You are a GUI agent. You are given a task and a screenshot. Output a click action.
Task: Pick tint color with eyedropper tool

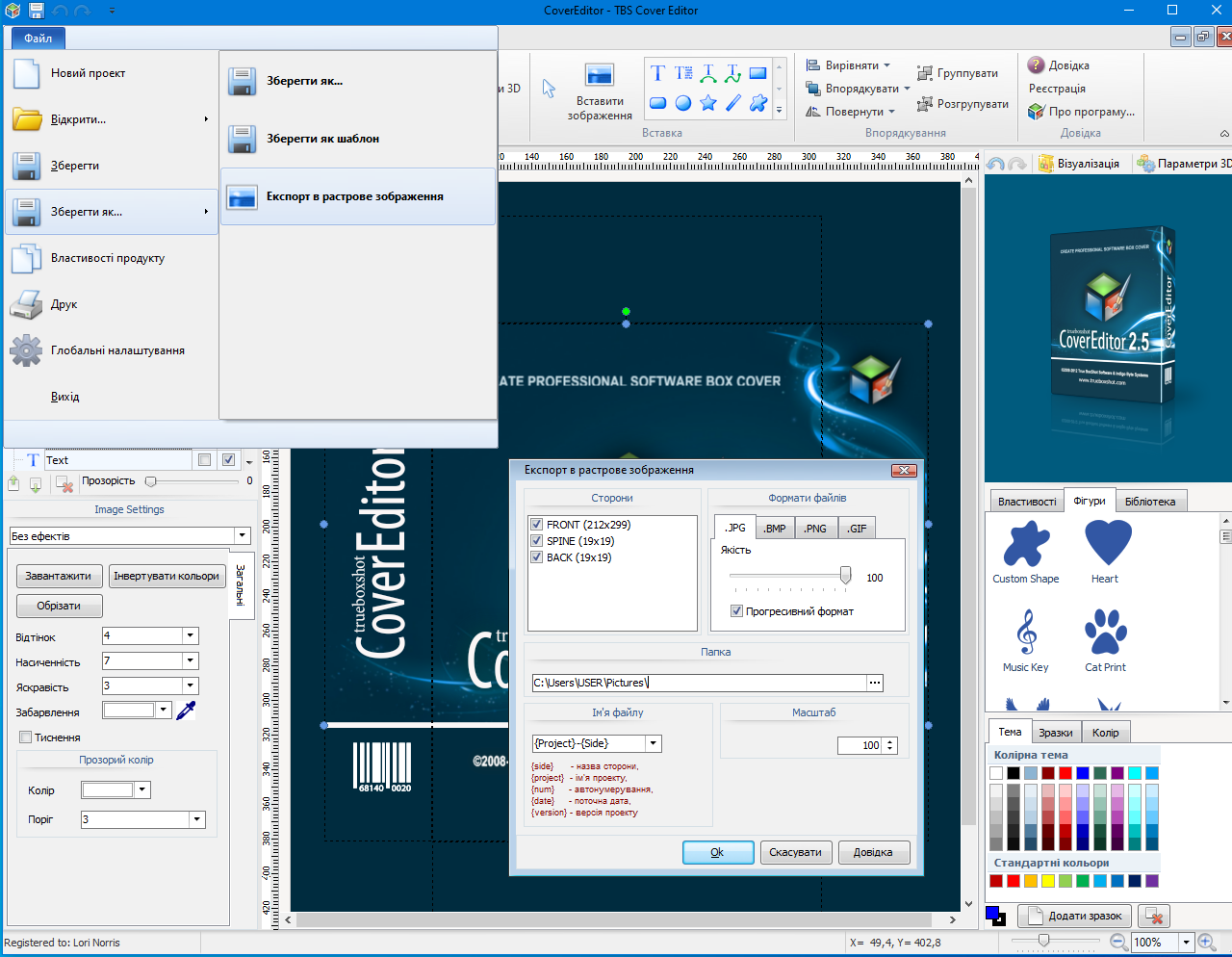186,711
